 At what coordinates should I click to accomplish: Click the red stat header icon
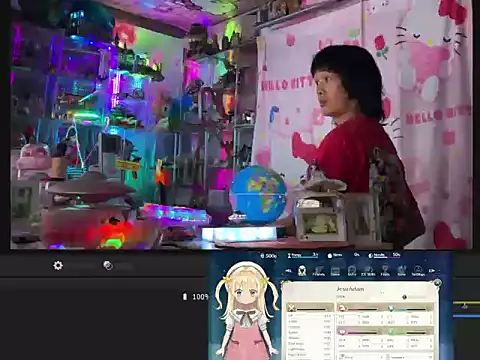(342, 308)
